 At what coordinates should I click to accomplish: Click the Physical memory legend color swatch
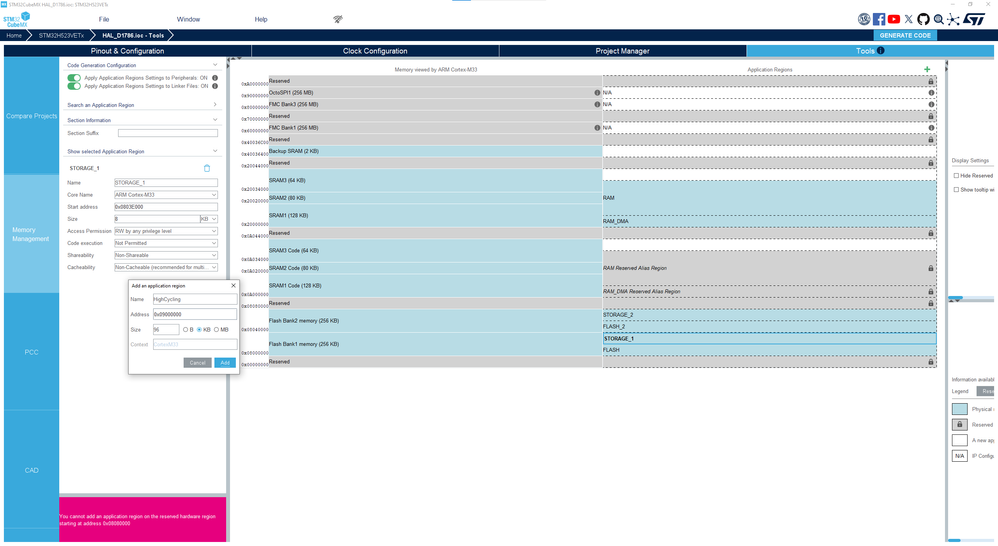[x=960, y=409]
